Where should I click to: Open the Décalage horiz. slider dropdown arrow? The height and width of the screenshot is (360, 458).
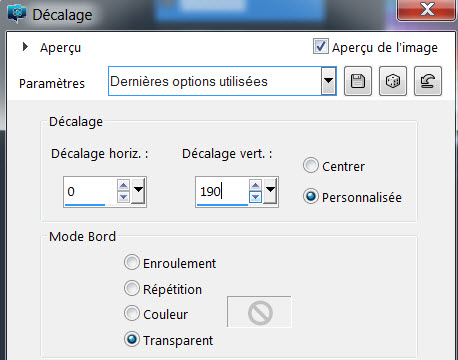coord(138,190)
